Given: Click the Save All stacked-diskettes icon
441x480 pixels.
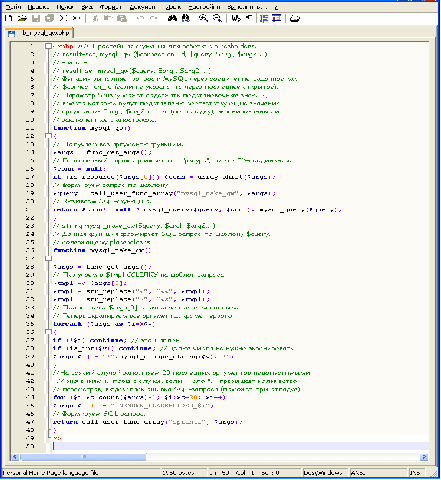Looking at the screenshot, I should (49, 18).
